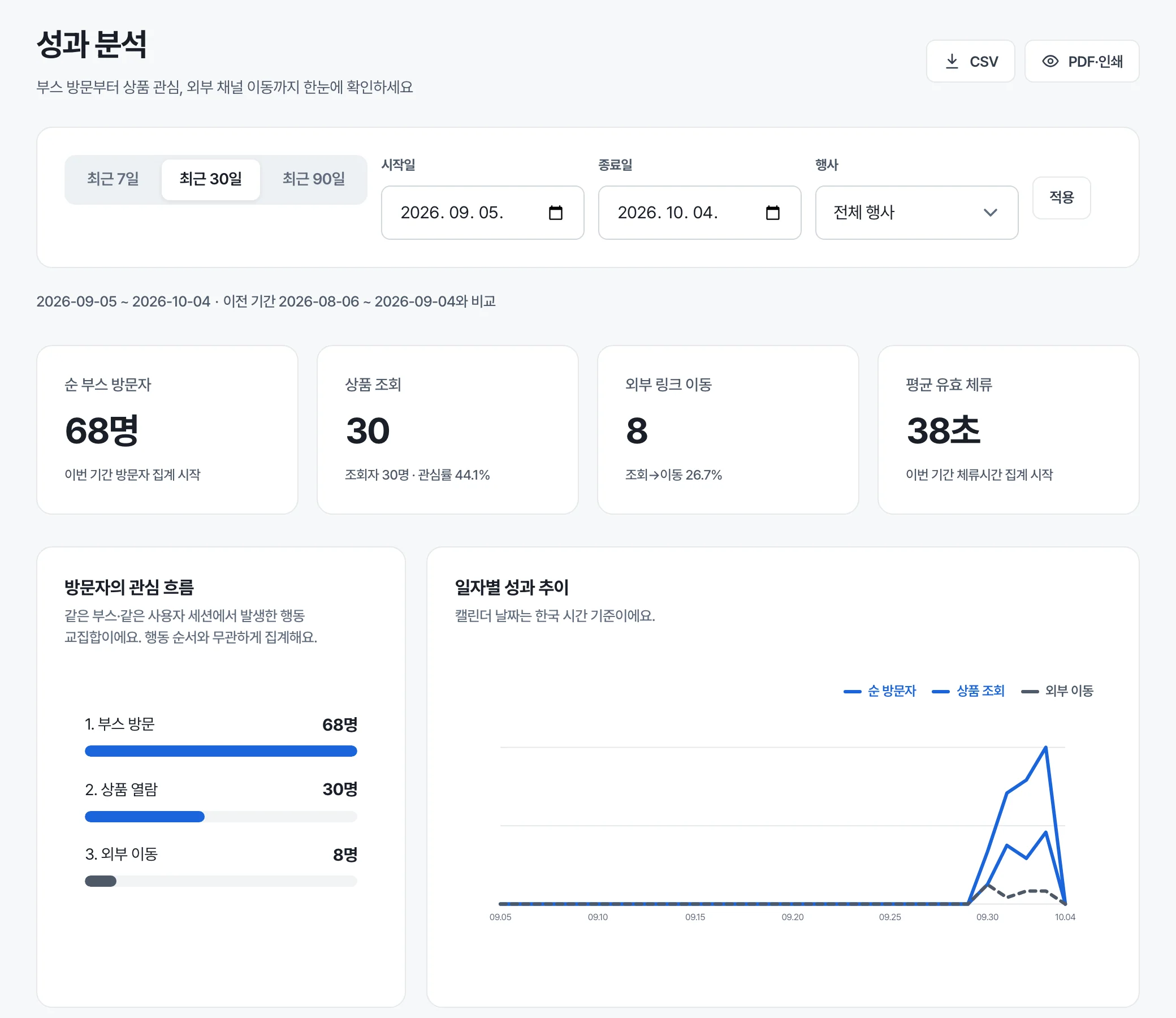This screenshot has width=1176, height=1018.
Task: Click the 1. 부스 방문 funnel label
Action: [x=120, y=724]
